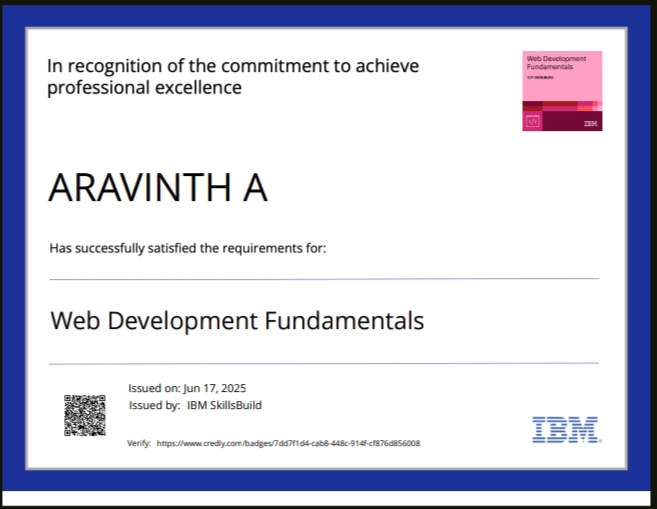Viewport: 657px width, 509px height.
Task: Click the Issued by: IBM SkillsBuild line
Action: [x=195, y=406]
